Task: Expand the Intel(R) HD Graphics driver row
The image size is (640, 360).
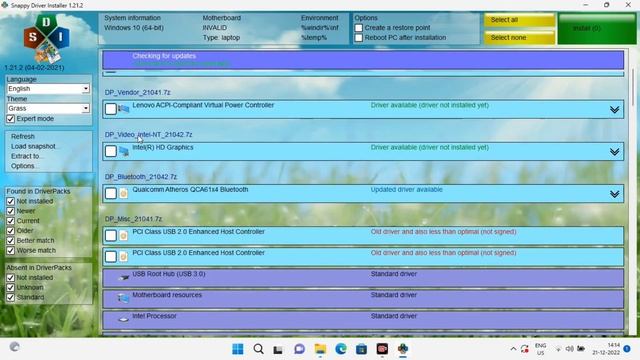Action: pos(614,152)
